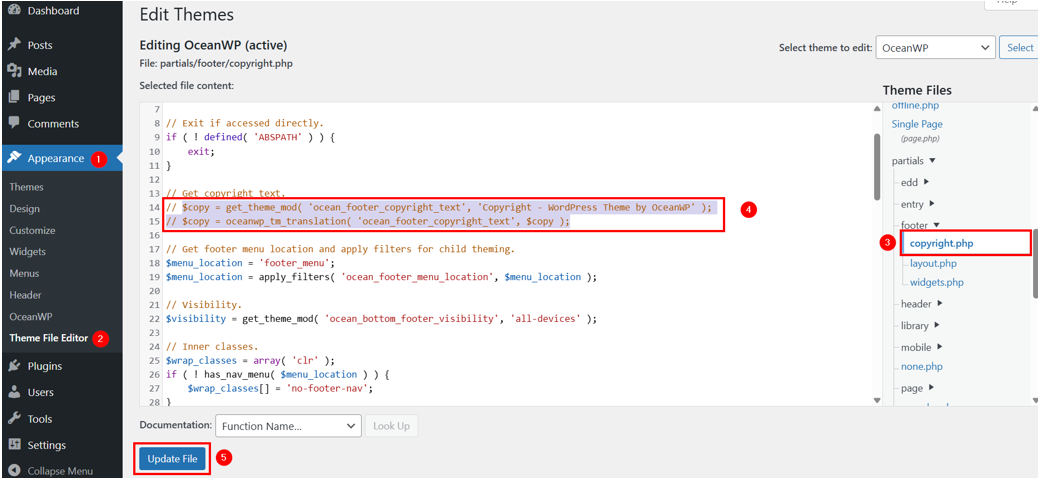Click the Media icon in the sidebar
Screen dimensions: 1038x478
(13, 71)
